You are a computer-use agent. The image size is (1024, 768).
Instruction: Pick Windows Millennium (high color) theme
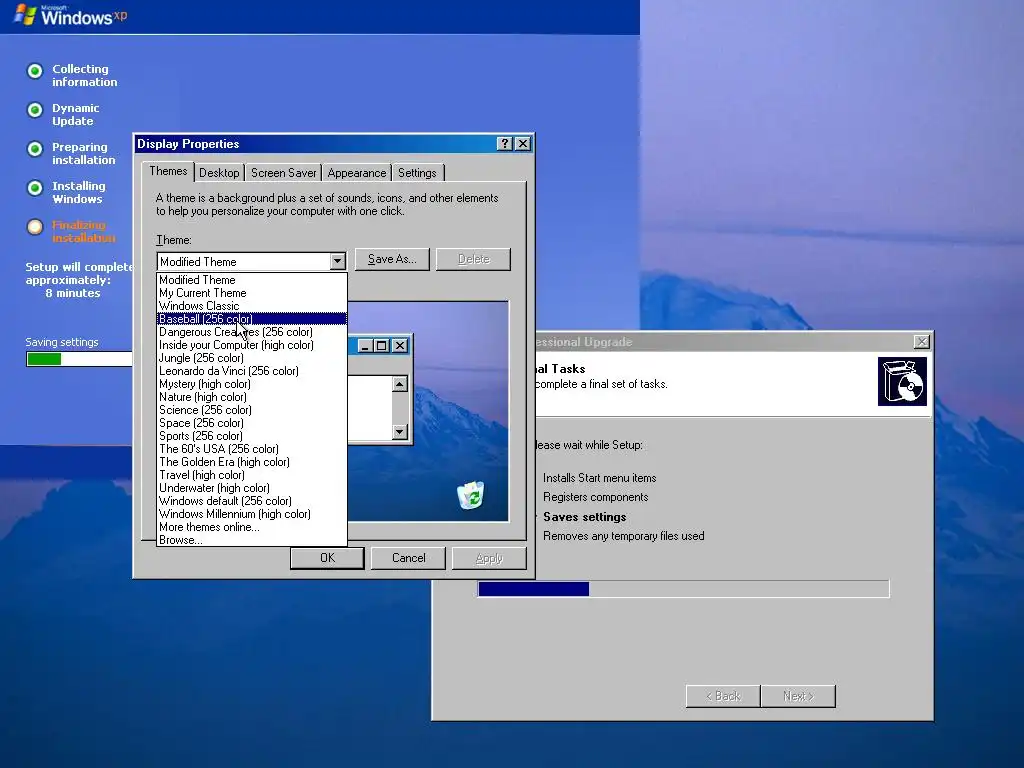point(251,514)
